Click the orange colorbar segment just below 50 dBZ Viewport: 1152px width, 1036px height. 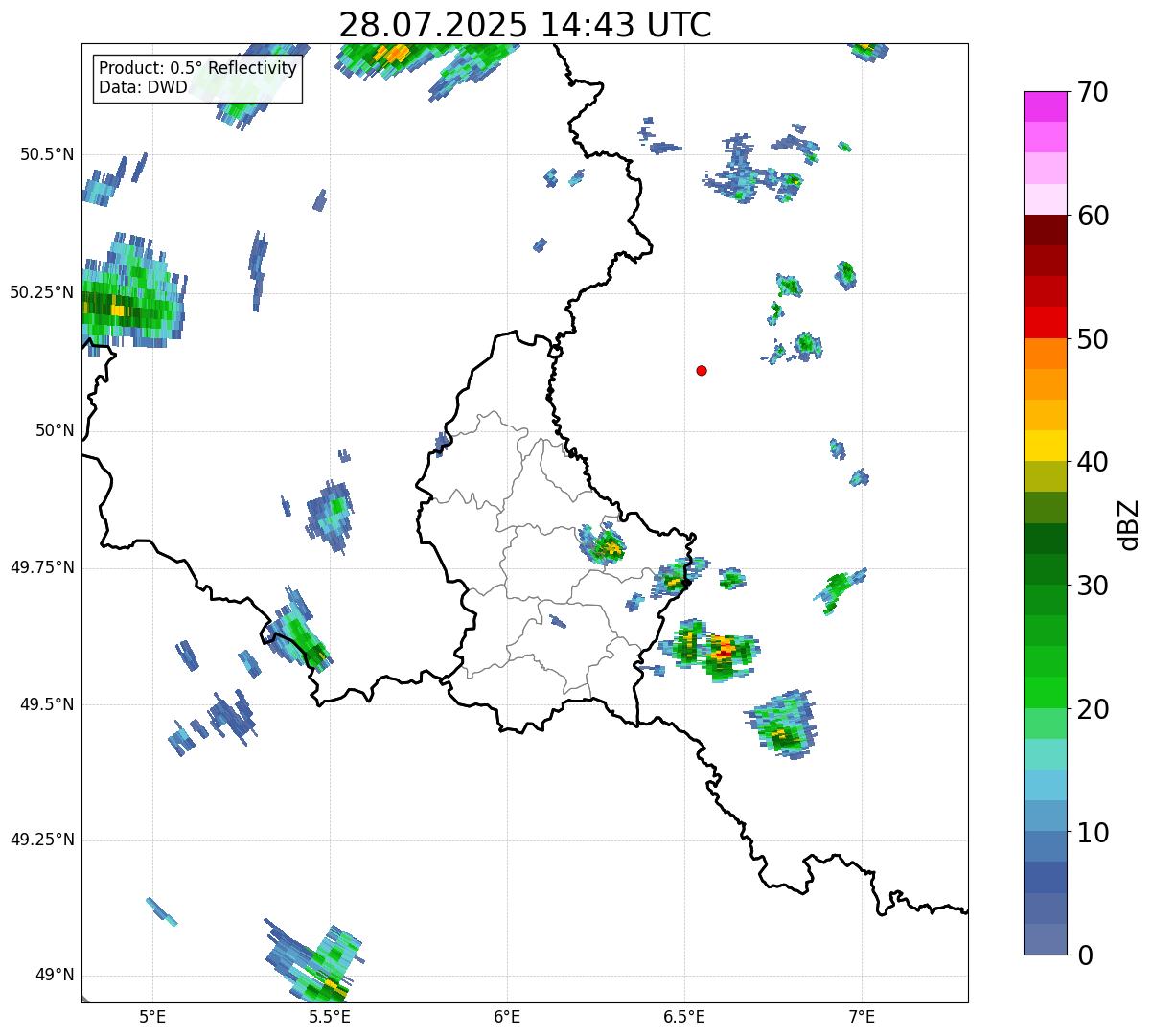(x=1046, y=354)
